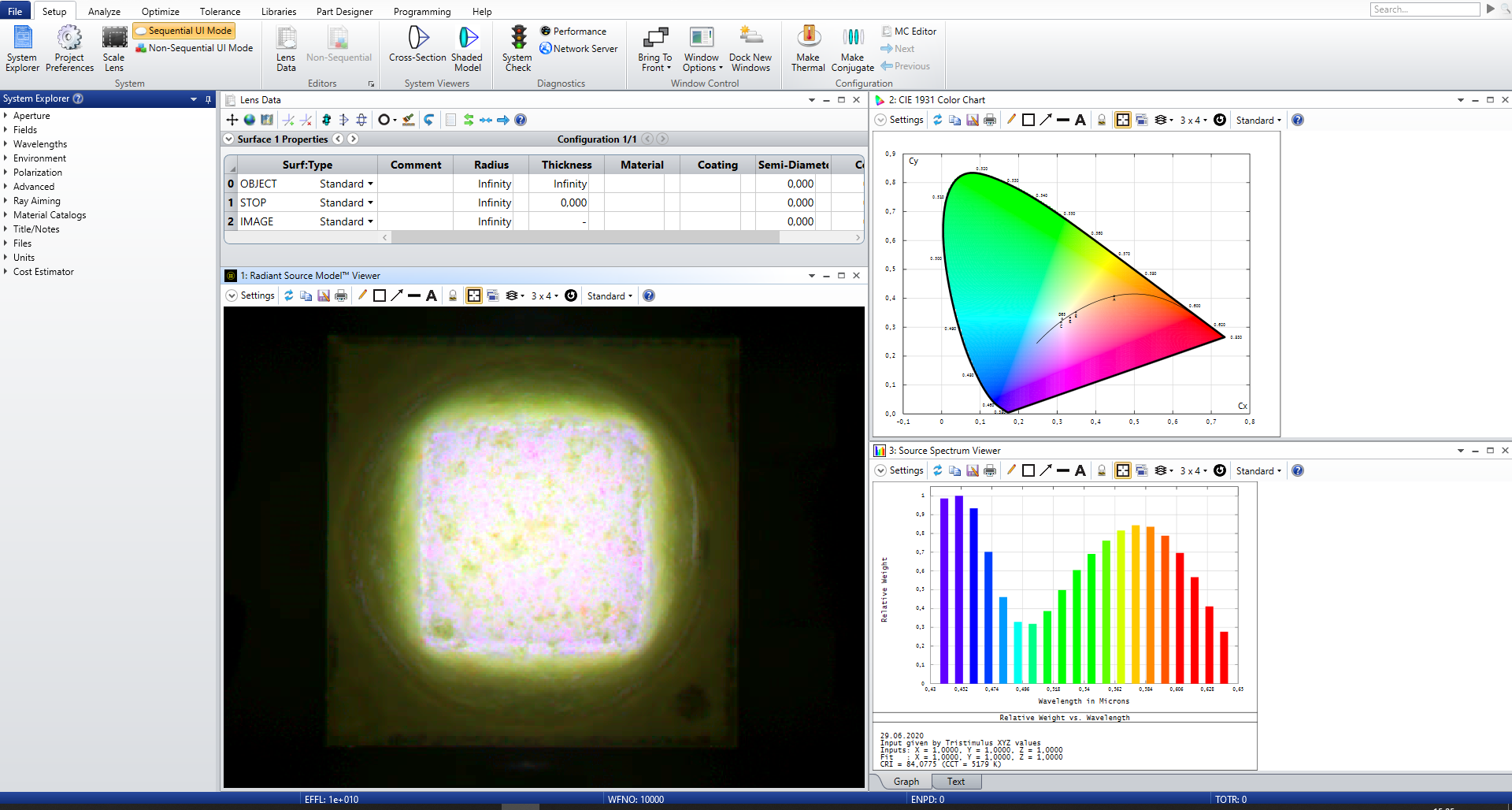Expand the Wavelengths tree item
This screenshot has width=1512, height=810.
click(6, 144)
